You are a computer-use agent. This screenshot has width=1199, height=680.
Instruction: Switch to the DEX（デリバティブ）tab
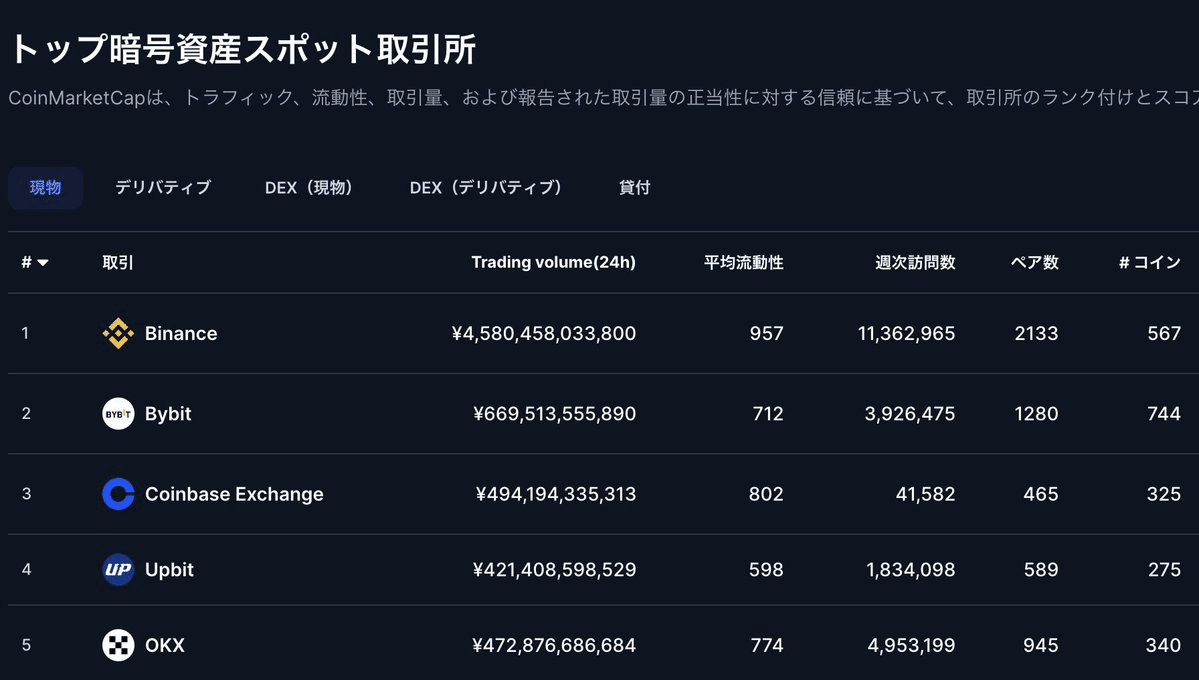485,187
